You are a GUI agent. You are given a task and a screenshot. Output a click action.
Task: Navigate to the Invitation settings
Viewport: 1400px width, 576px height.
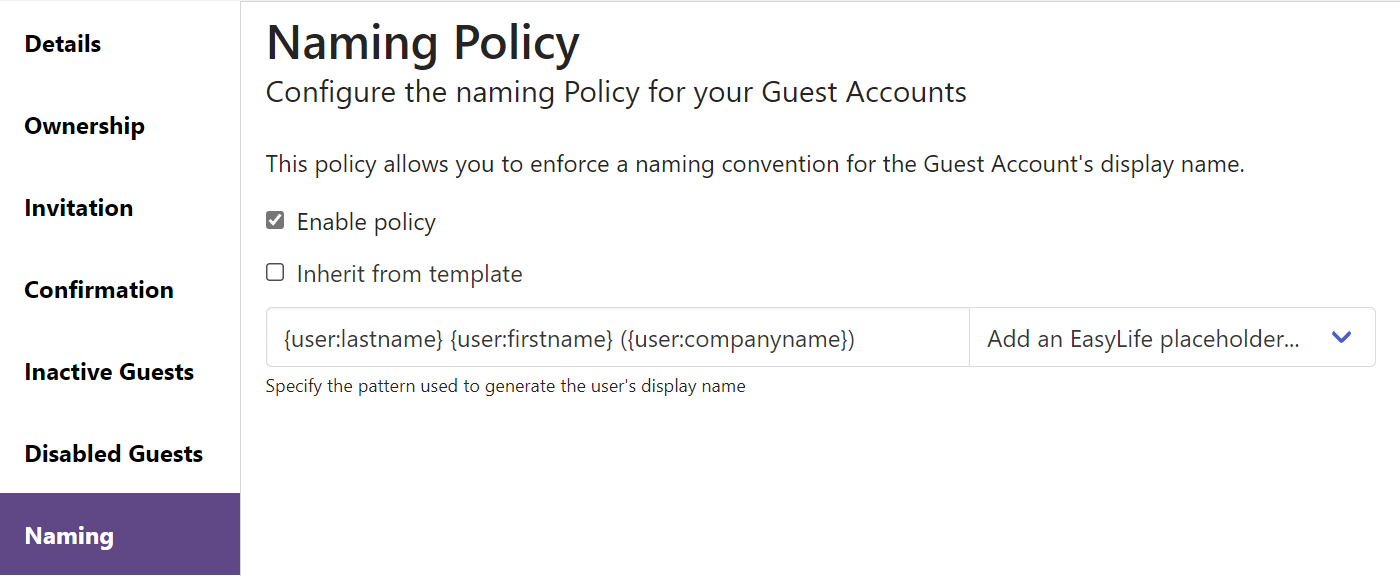(78, 208)
